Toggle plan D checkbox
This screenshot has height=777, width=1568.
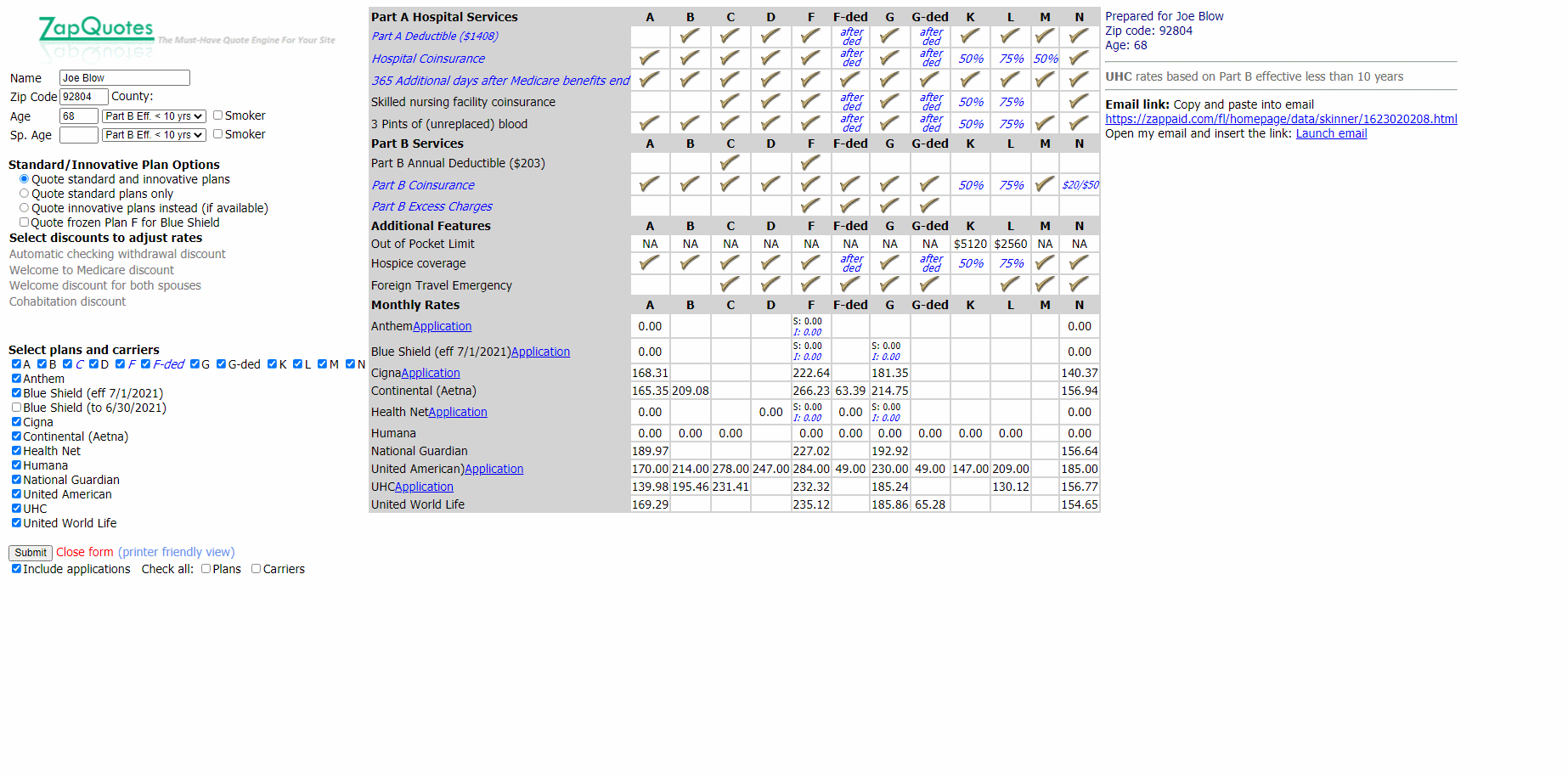tap(93, 364)
